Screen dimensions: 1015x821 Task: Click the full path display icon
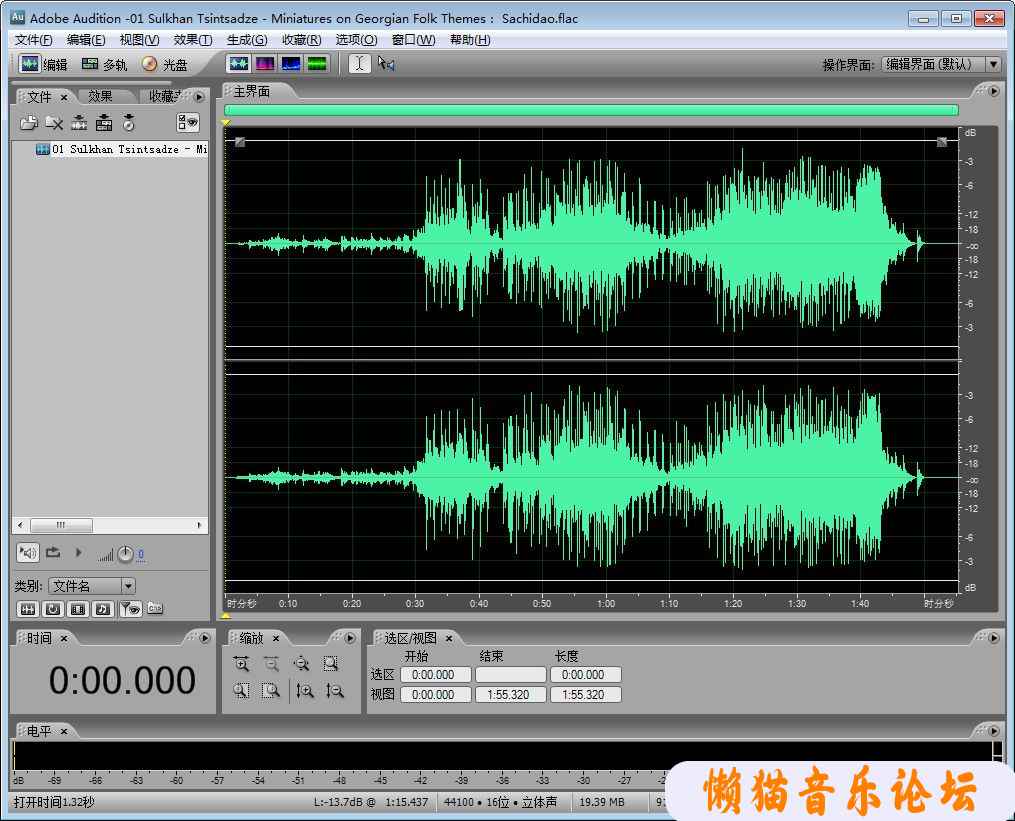coord(155,608)
